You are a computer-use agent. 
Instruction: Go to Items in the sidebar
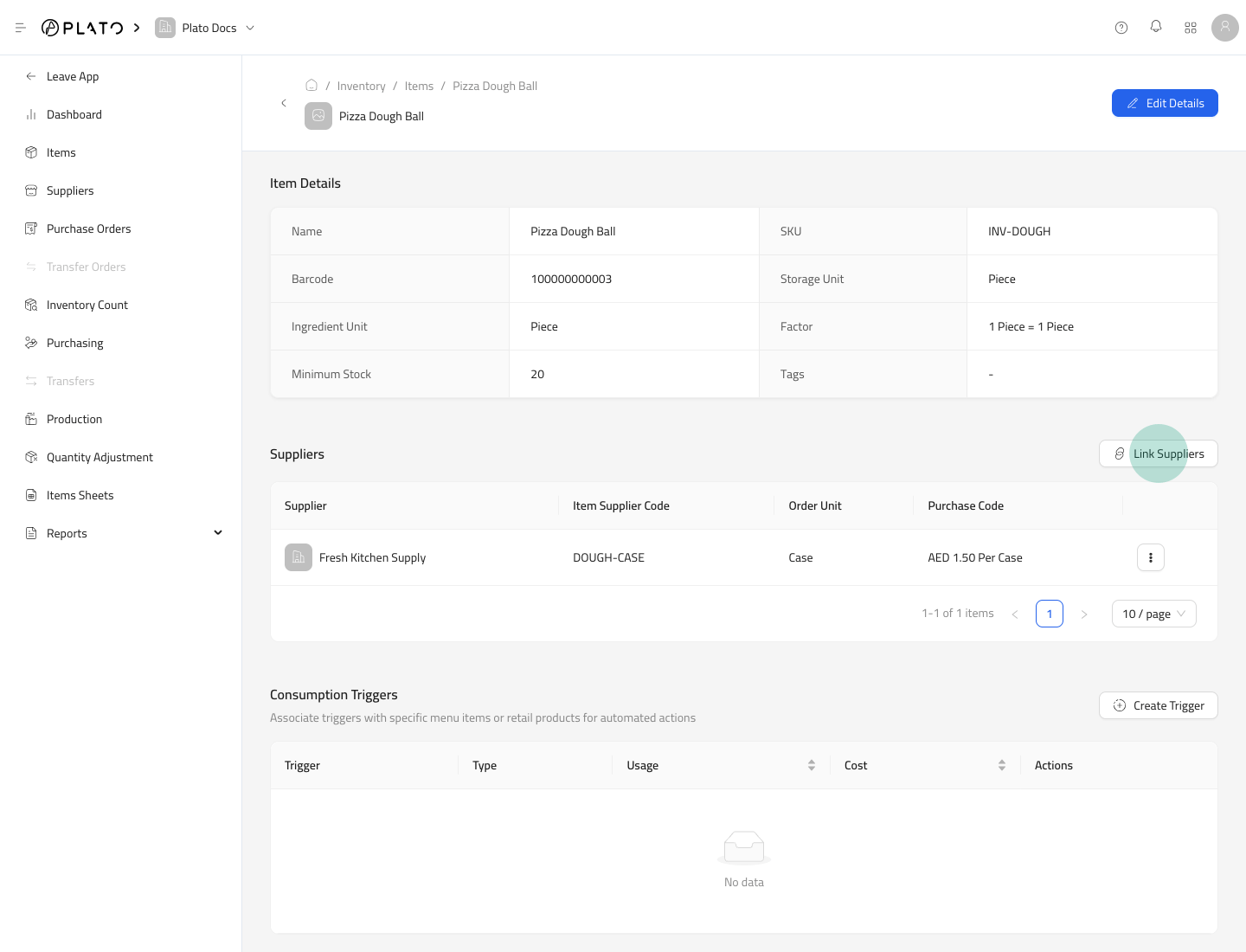[61, 152]
